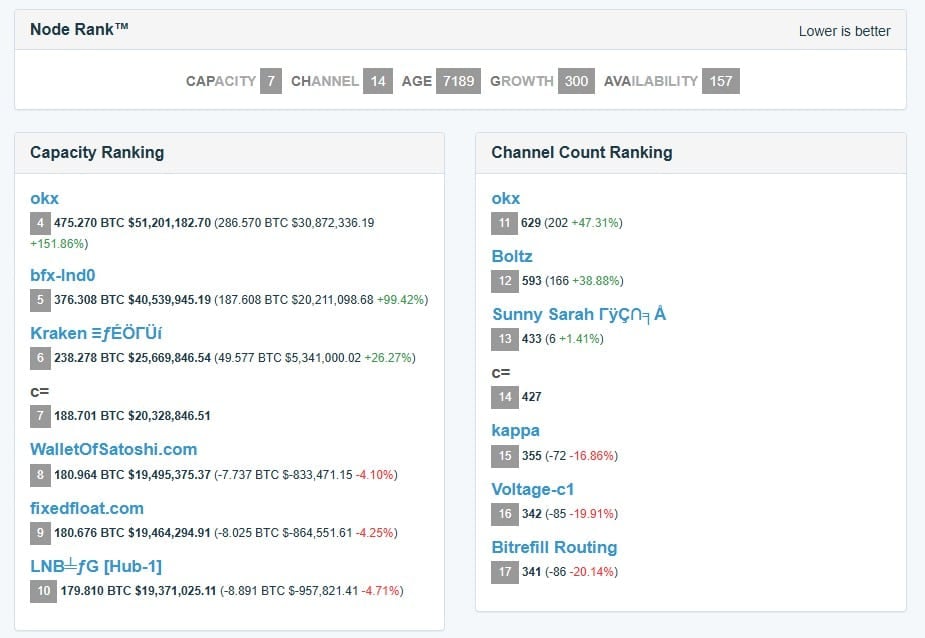Click rank badge 8 beside WalletOfSatoshi capacity
This screenshot has width=925, height=638.
pyautogui.click(x=40, y=475)
